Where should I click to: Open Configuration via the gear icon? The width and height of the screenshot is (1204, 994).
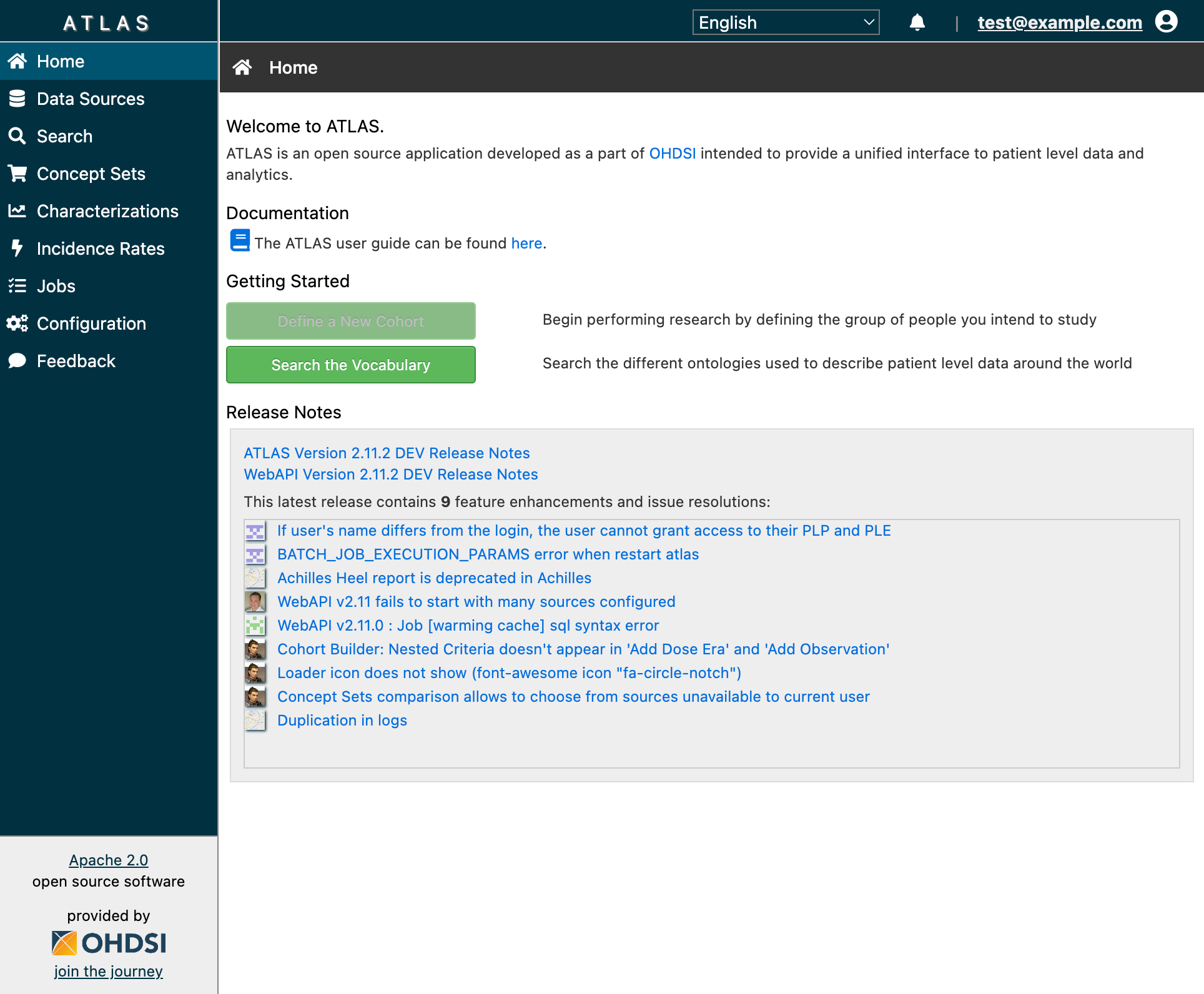point(16,323)
